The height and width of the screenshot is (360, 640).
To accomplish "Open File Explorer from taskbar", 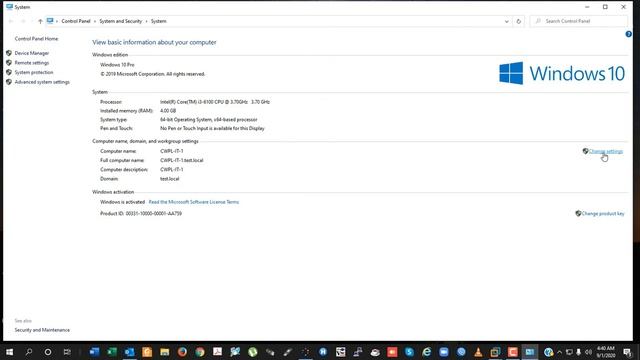I will tap(164, 352).
